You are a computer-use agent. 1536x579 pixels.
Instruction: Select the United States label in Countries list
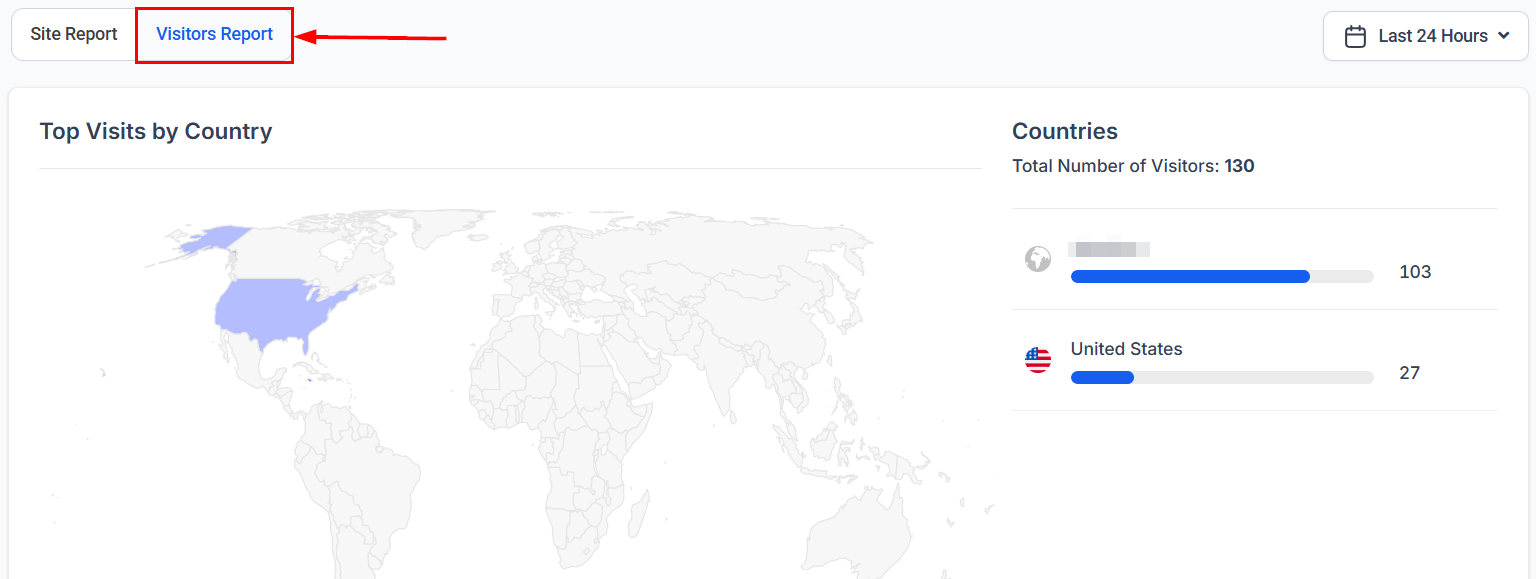1126,349
